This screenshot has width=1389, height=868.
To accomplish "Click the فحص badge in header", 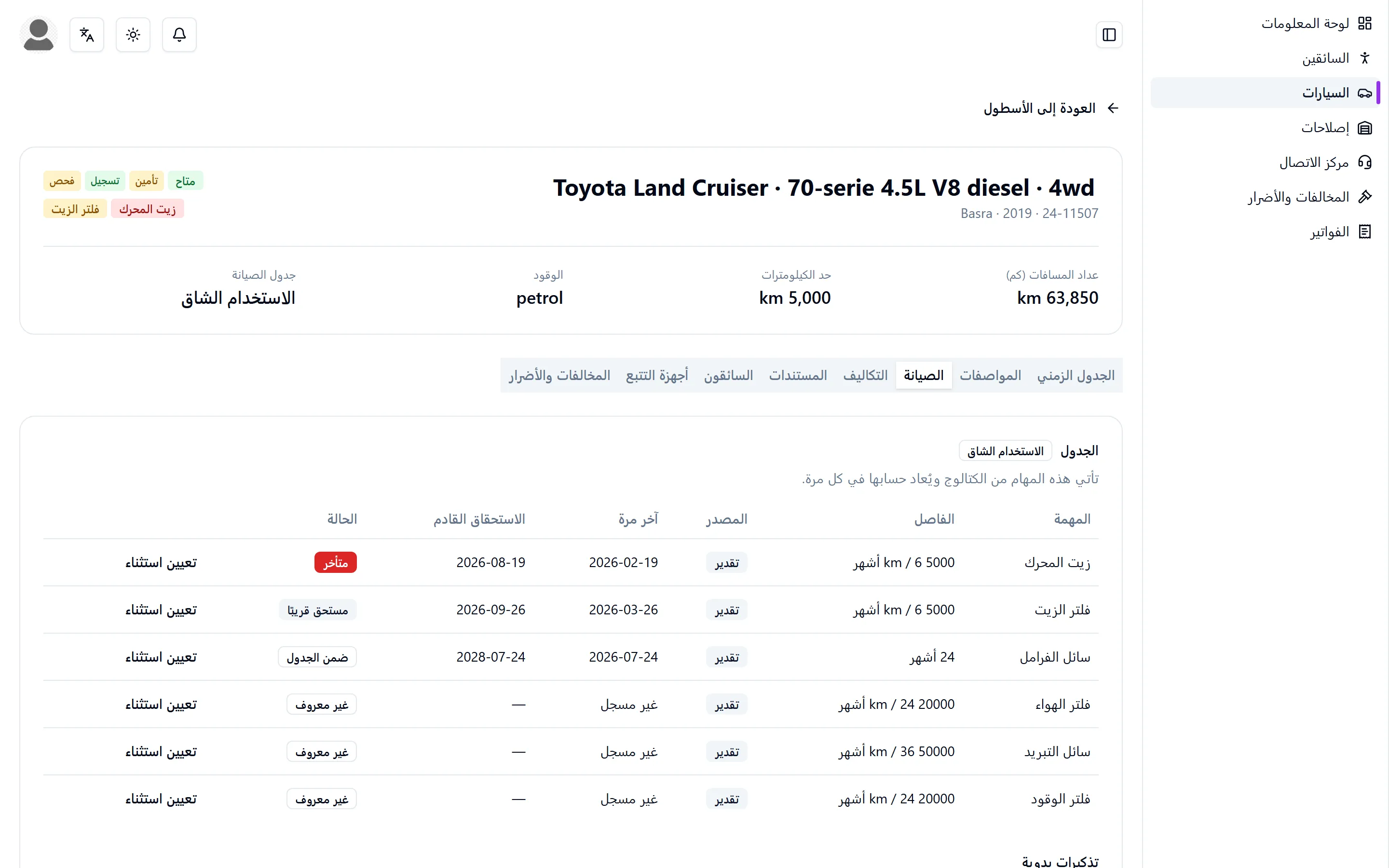I will pos(62,181).
